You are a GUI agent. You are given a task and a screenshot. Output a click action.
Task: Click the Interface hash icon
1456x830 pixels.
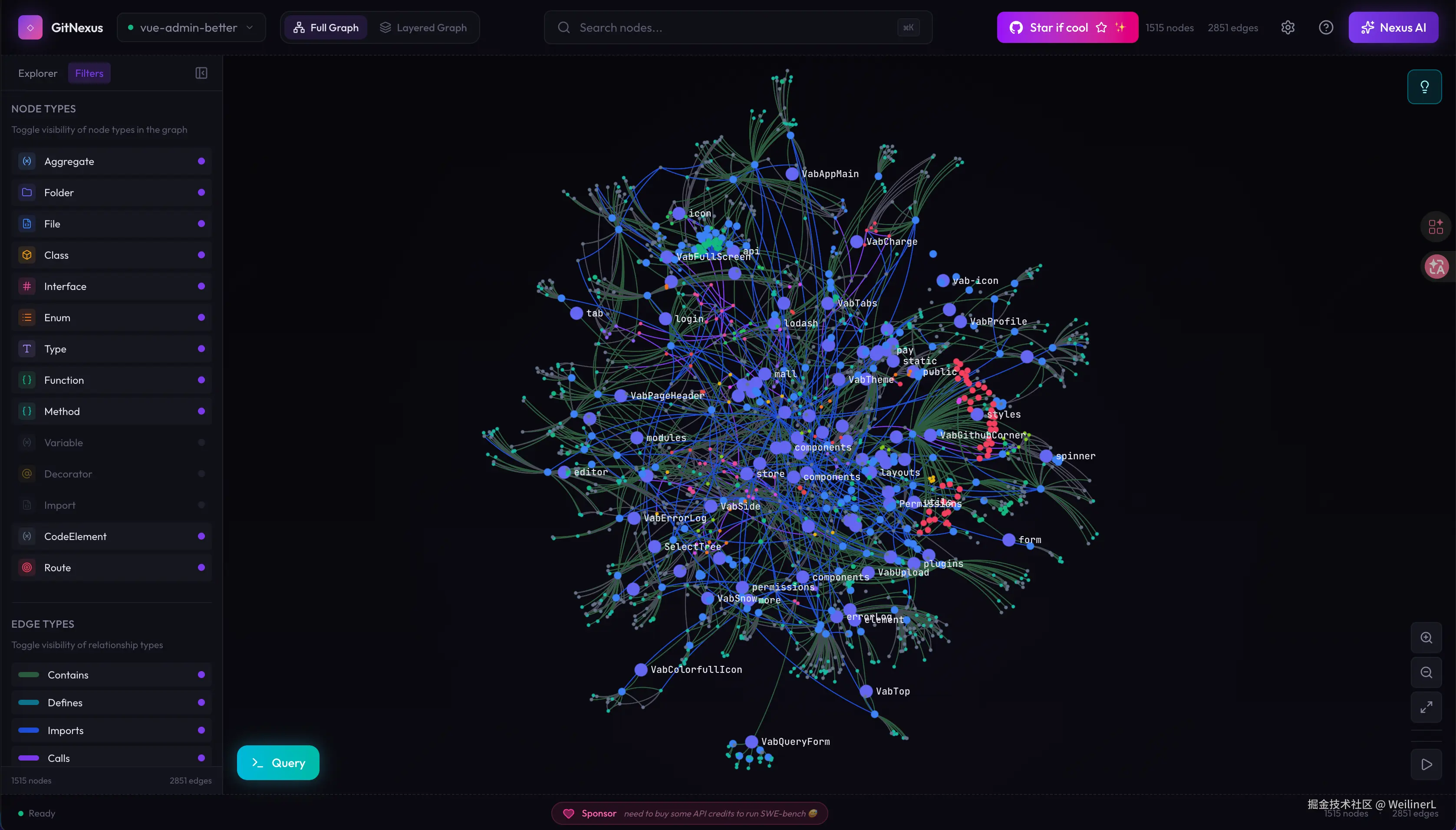coord(27,286)
